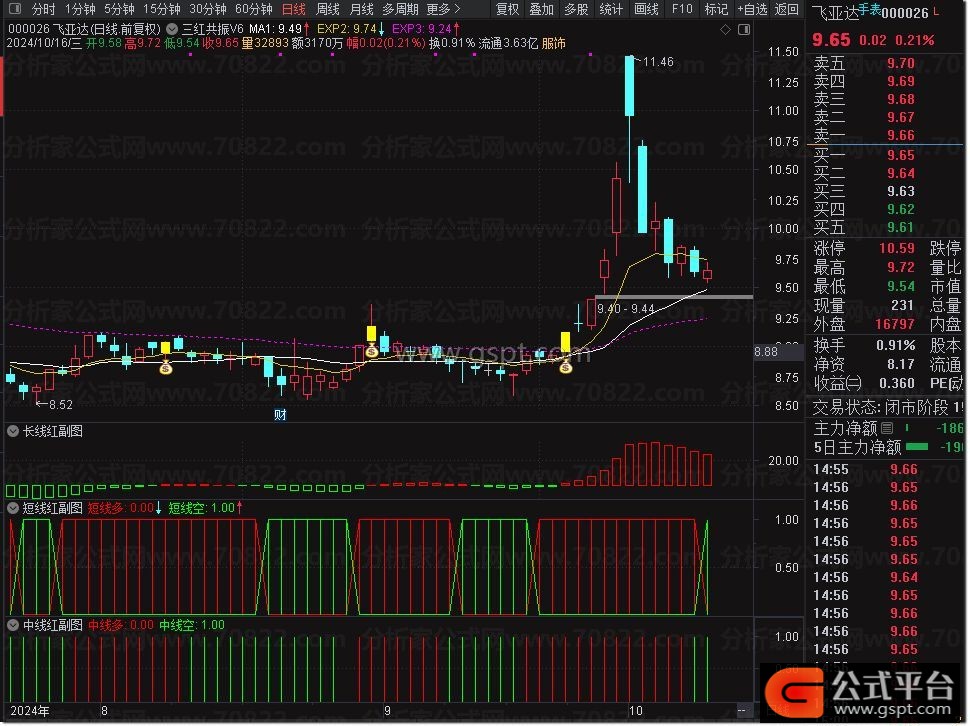This screenshot has height=726, width=970.
Task: Switch to the 60分钟 period tab
Action: (254, 9)
